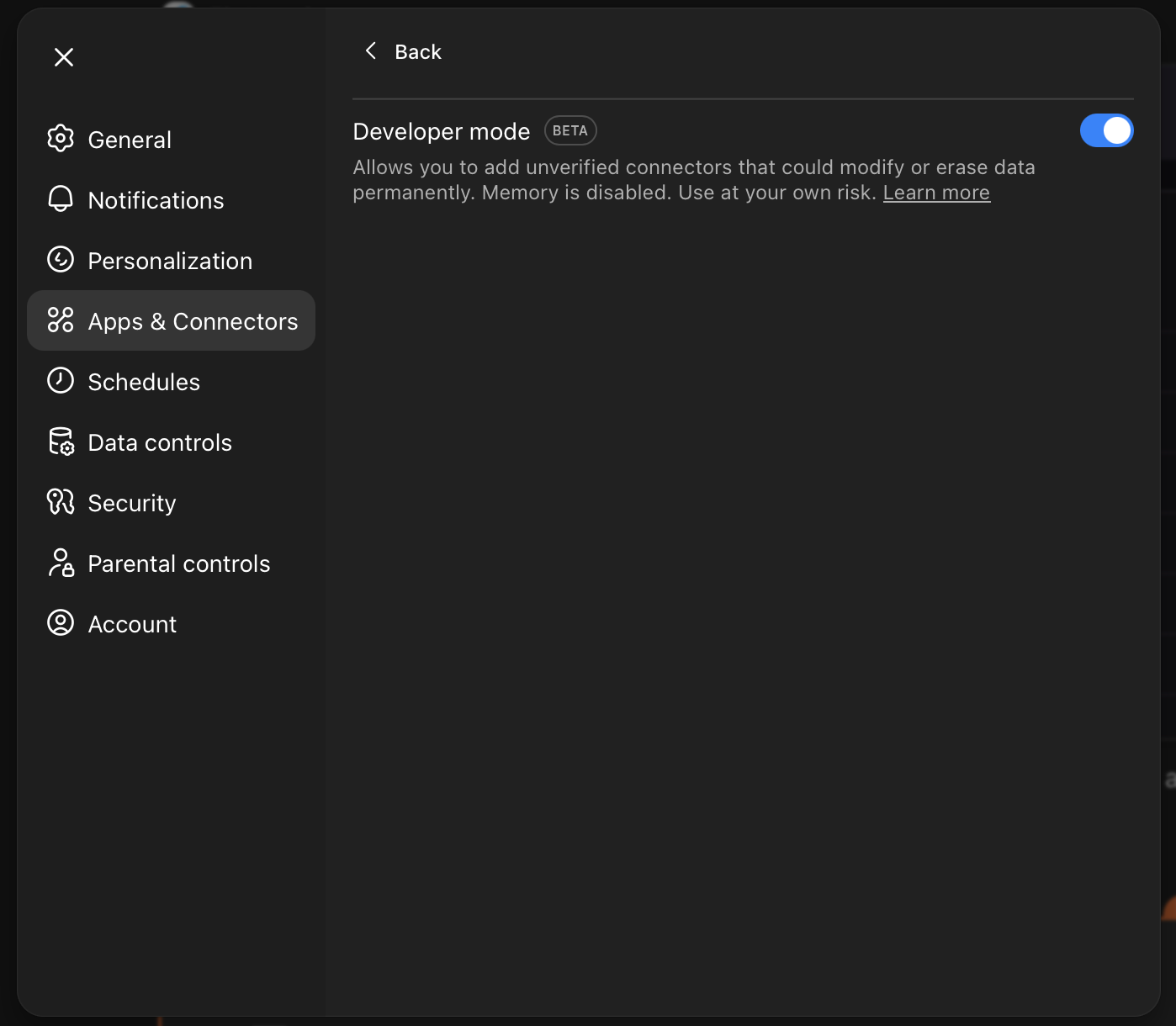The width and height of the screenshot is (1176, 1026).
Task: Select the Account profile icon
Action: (60, 623)
